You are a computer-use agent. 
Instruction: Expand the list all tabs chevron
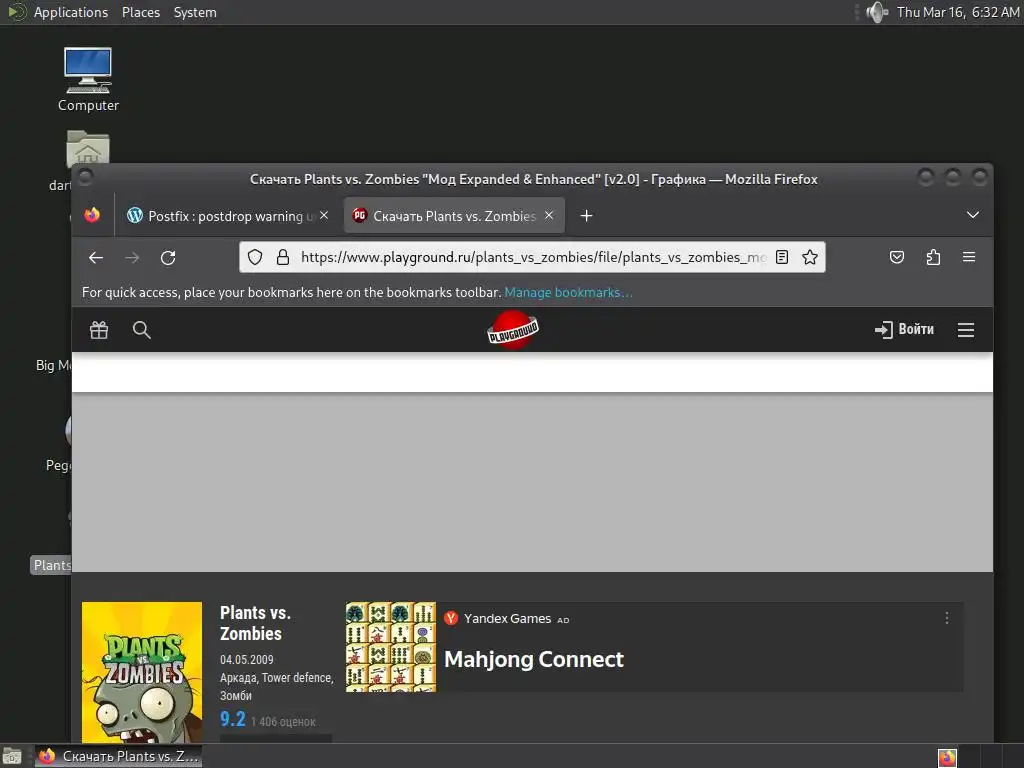tap(972, 215)
